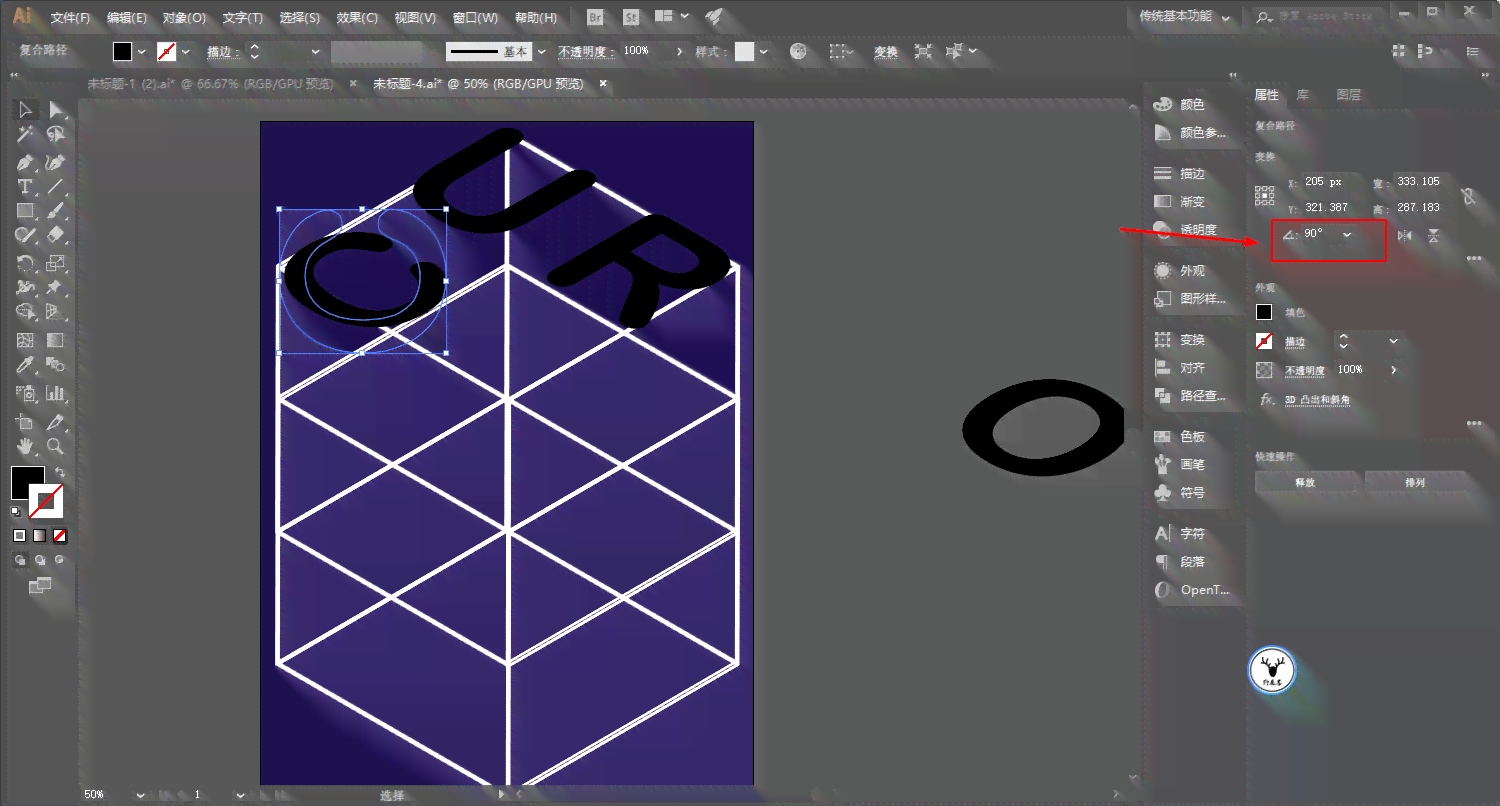
Task: Switch to 库 panel tab
Action: click(1302, 95)
